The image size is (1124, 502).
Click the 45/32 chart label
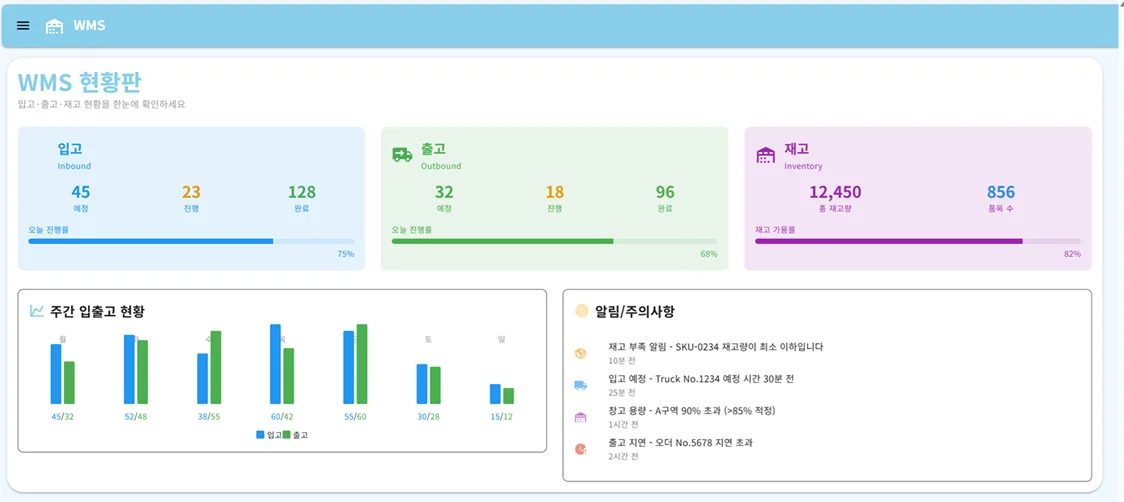pos(62,417)
